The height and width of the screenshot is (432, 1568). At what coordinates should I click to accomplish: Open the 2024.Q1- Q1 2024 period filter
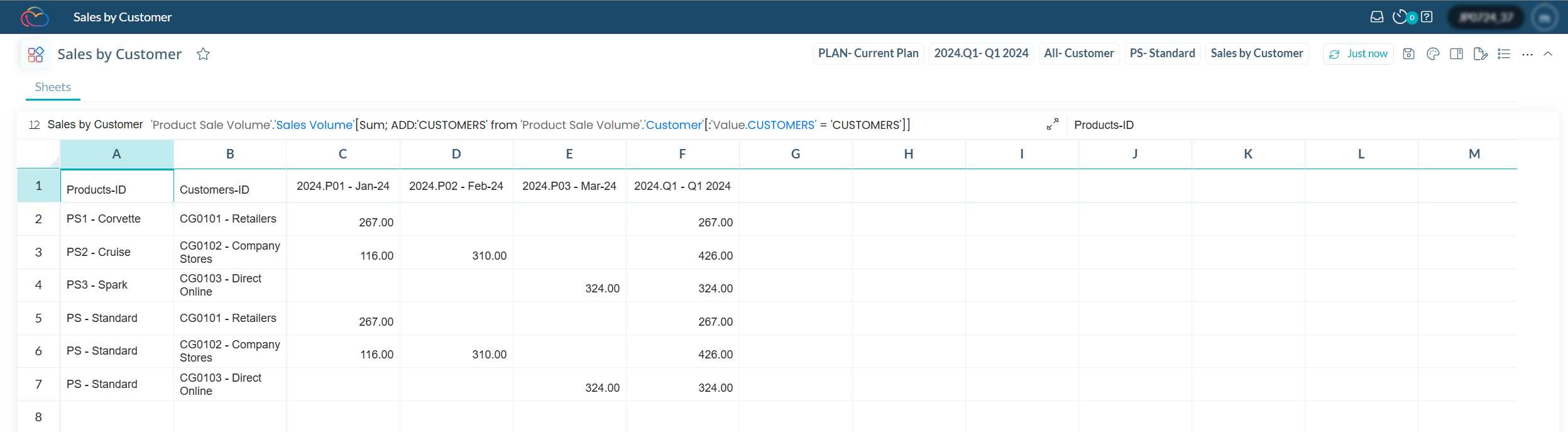click(981, 53)
